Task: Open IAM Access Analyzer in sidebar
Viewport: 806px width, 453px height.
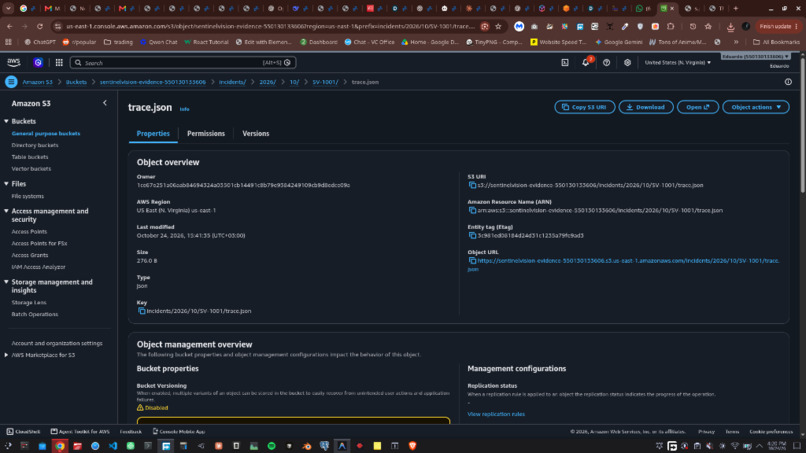Action: [x=38, y=267]
